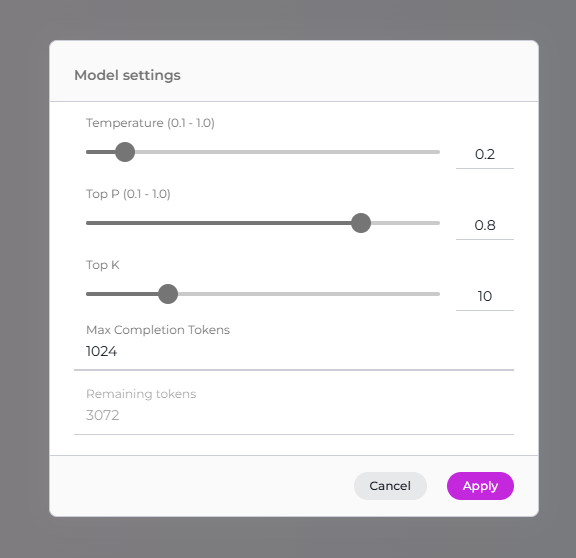This screenshot has width=576, height=558.
Task: Click the Top P slider handle
Action: [361, 223]
